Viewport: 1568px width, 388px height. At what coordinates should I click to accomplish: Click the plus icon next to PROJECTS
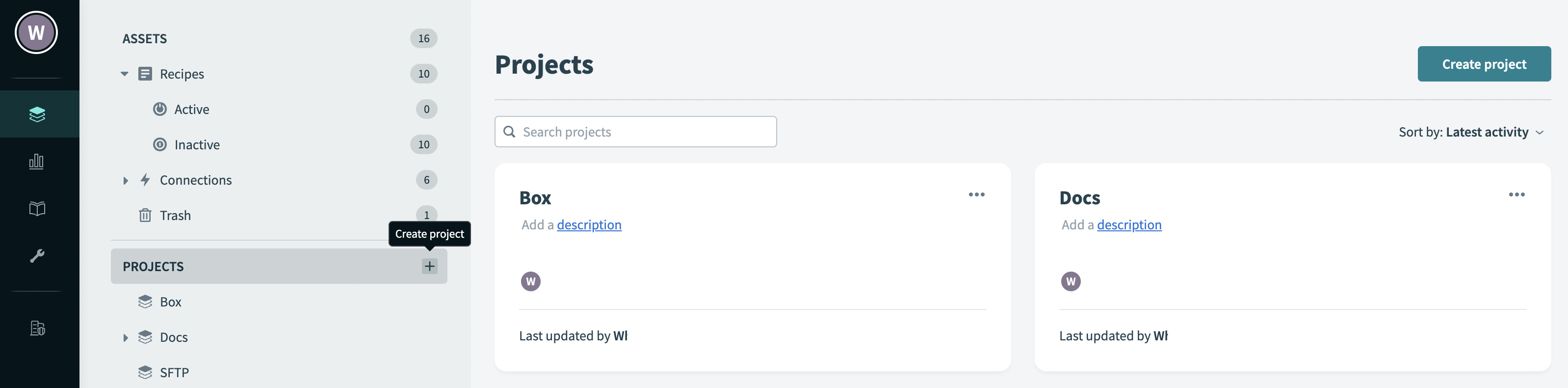(x=429, y=266)
